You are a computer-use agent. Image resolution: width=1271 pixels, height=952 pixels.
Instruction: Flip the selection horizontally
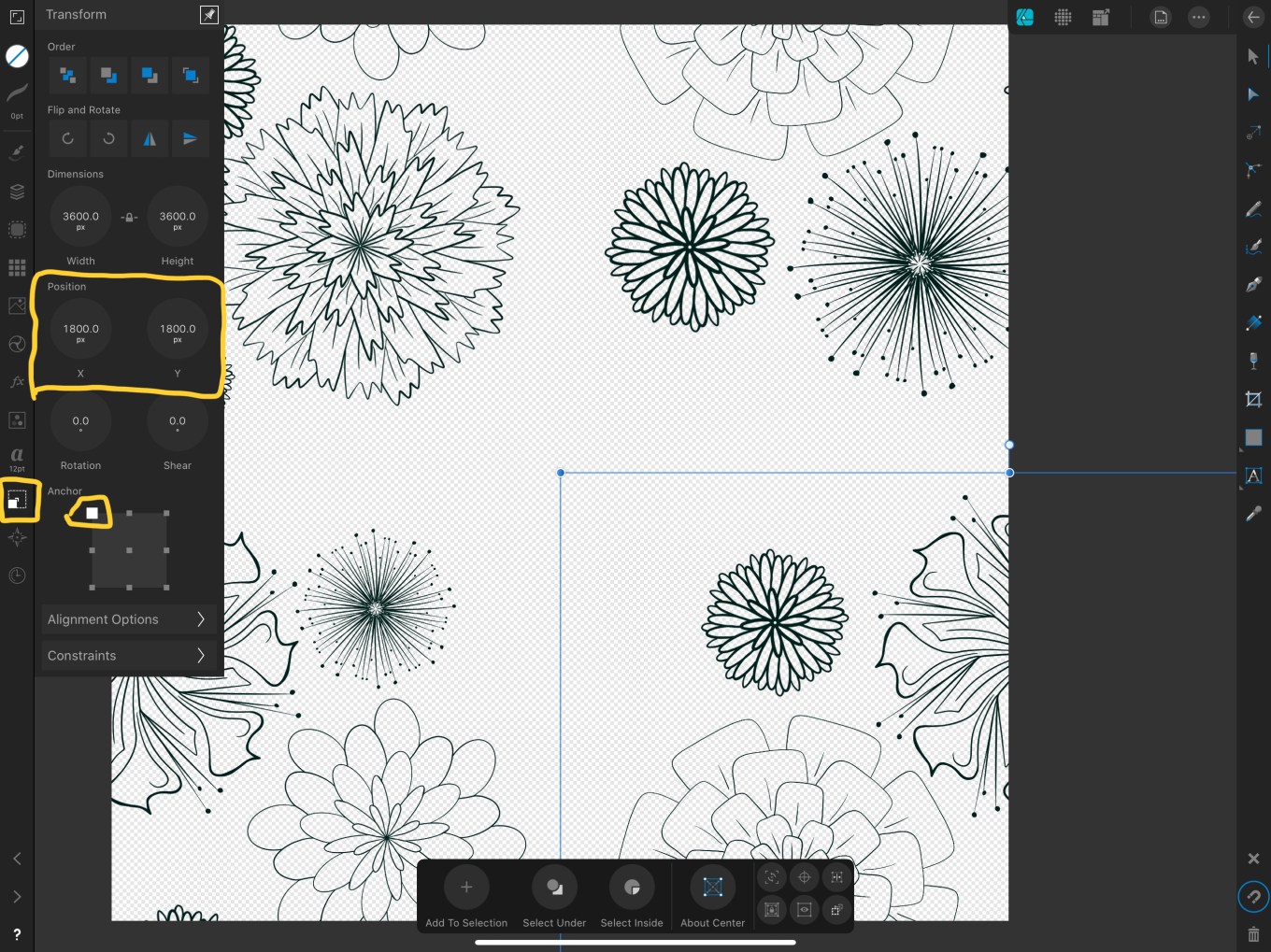pyautogui.click(x=150, y=138)
